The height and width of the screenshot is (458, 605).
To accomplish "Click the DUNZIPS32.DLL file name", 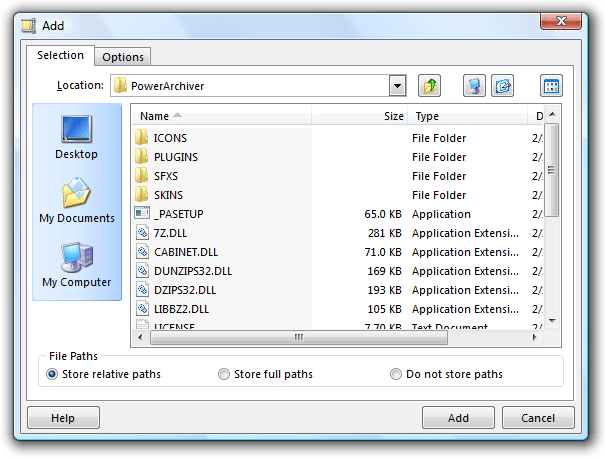I will coord(193,271).
